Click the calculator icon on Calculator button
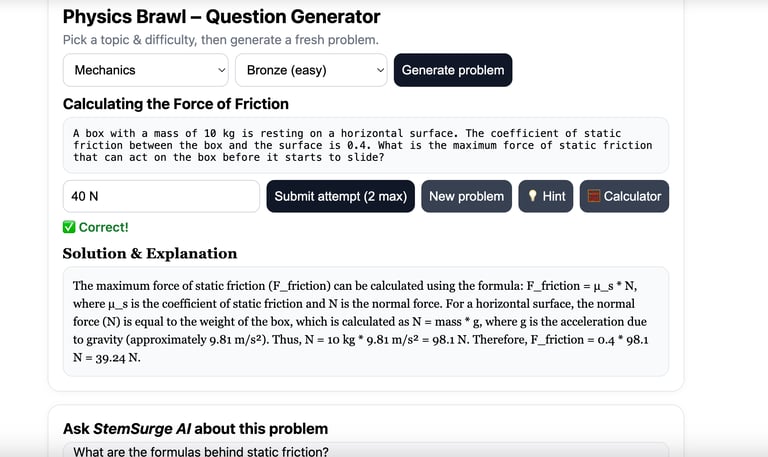This screenshot has height=457, width=768. pyautogui.click(x=594, y=196)
